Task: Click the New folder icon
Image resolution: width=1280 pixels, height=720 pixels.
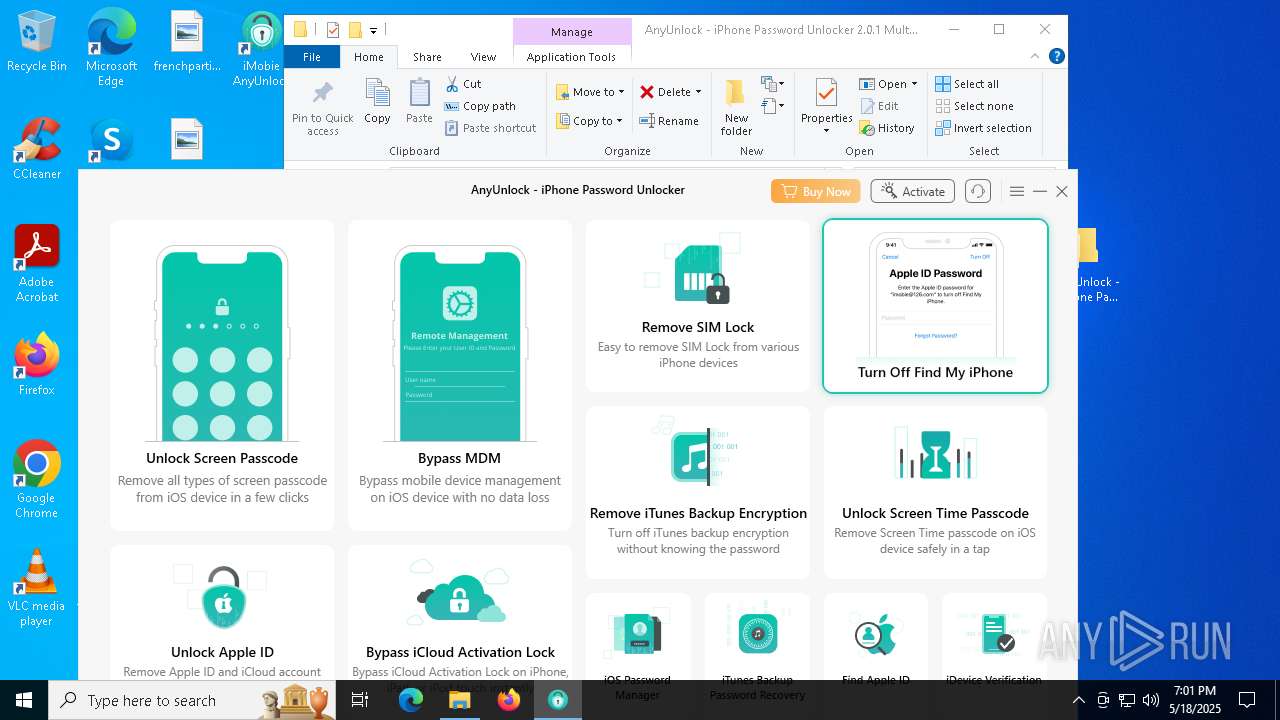Action: pyautogui.click(x=736, y=108)
